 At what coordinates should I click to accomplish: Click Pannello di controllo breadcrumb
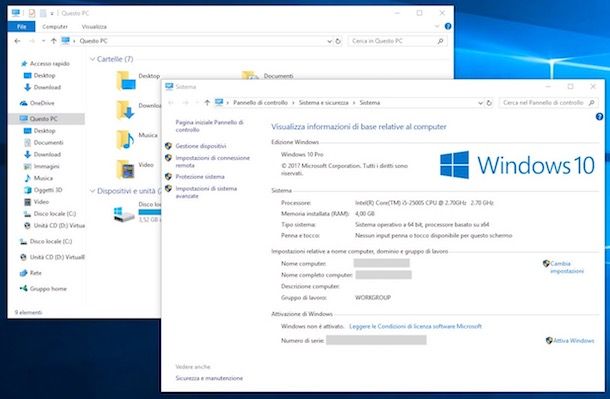(260, 103)
